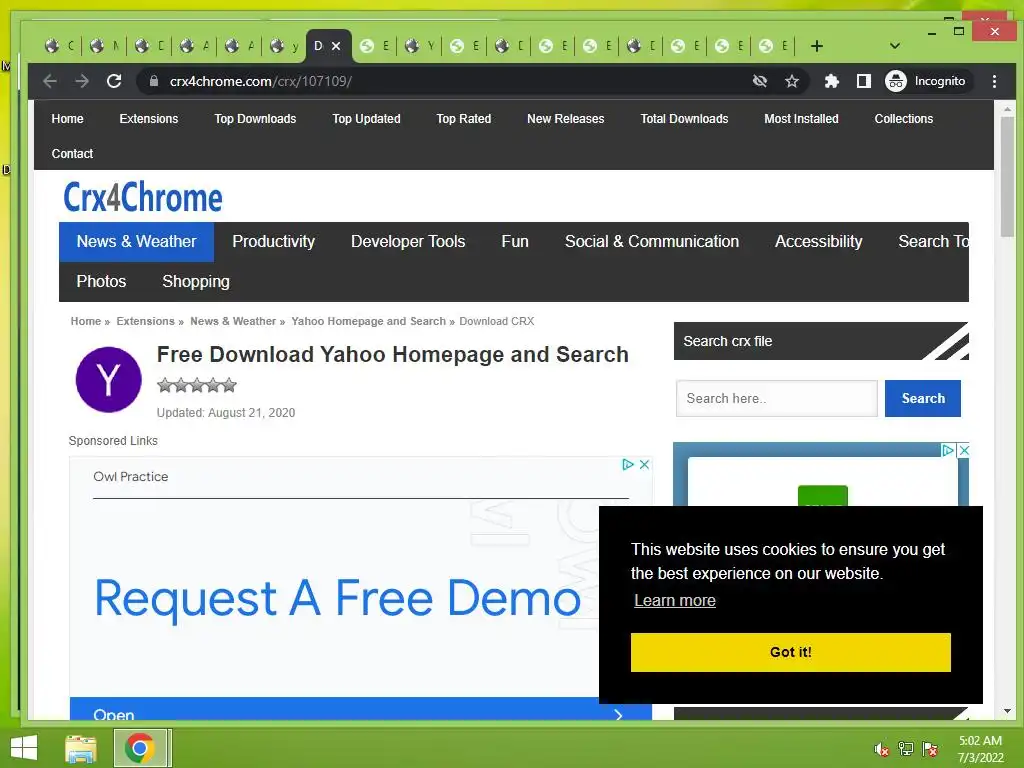Reload the page with the refresh icon
This screenshot has height=768, width=1024.
(114, 81)
